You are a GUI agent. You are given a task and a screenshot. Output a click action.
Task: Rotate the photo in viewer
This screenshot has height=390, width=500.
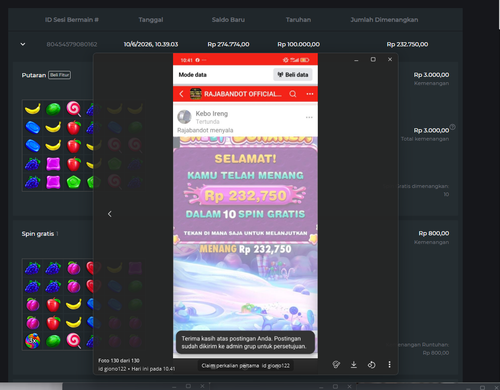click(x=371, y=365)
